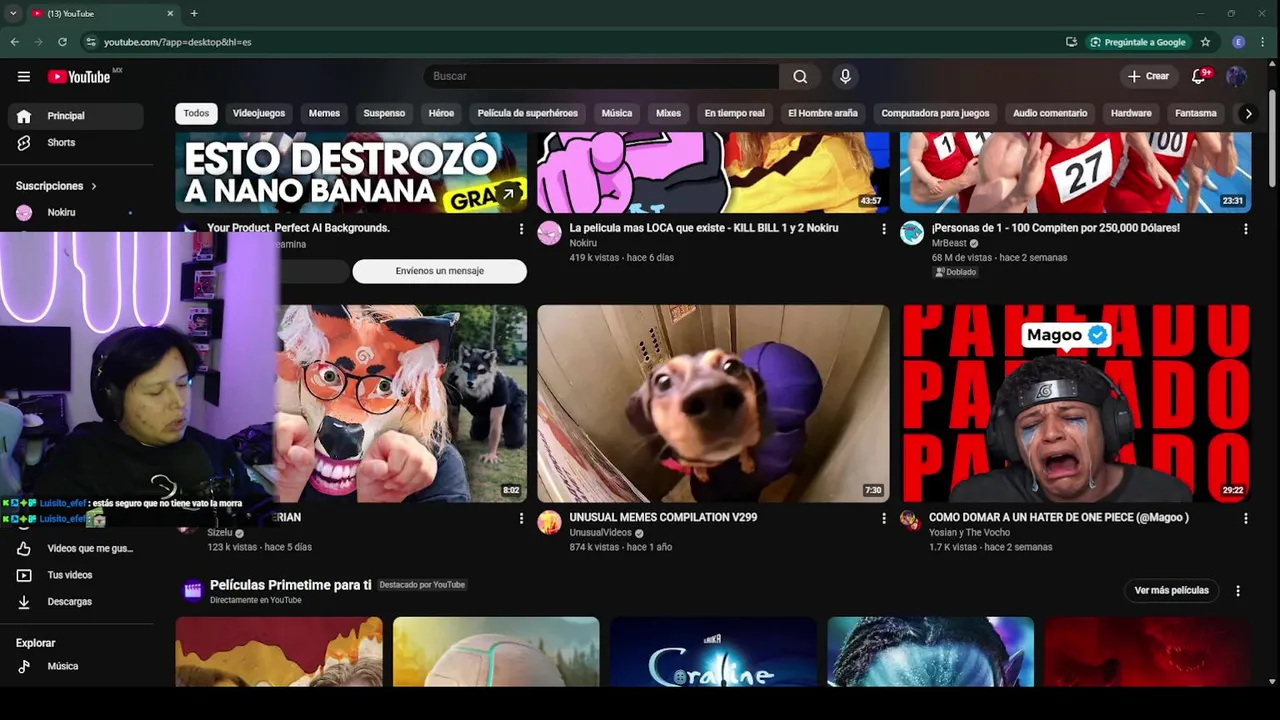Open the Coraline movie poster
The height and width of the screenshot is (720, 1280).
point(713,652)
